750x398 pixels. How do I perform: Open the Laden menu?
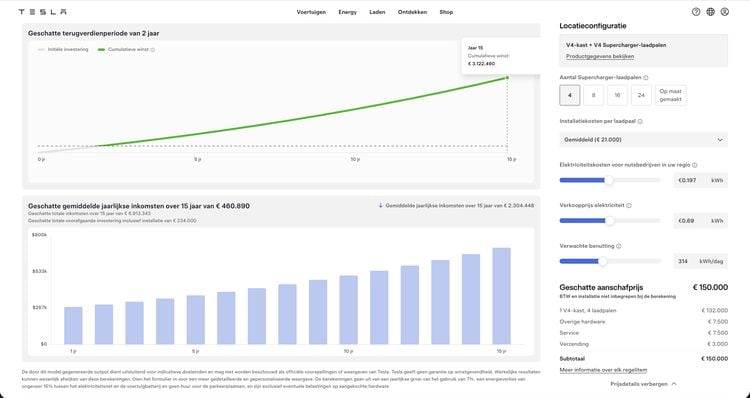(377, 12)
